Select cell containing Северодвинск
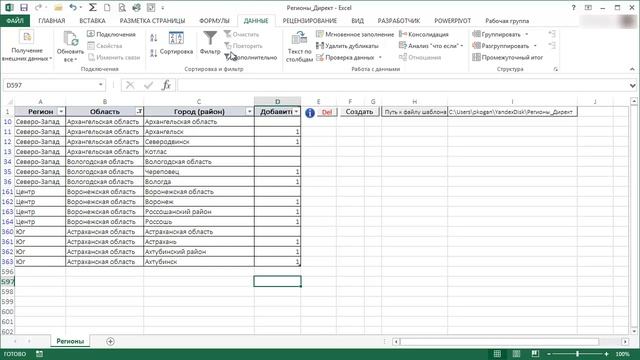 pyautogui.click(x=199, y=142)
